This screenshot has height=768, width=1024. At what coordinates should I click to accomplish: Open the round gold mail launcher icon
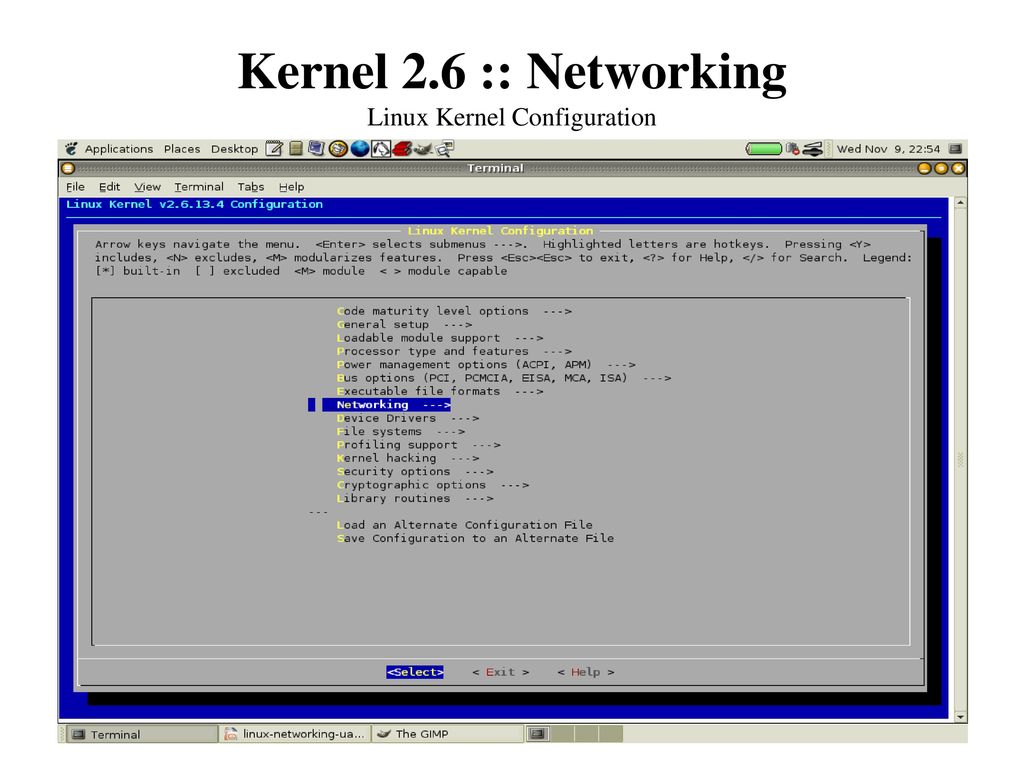tap(338, 149)
